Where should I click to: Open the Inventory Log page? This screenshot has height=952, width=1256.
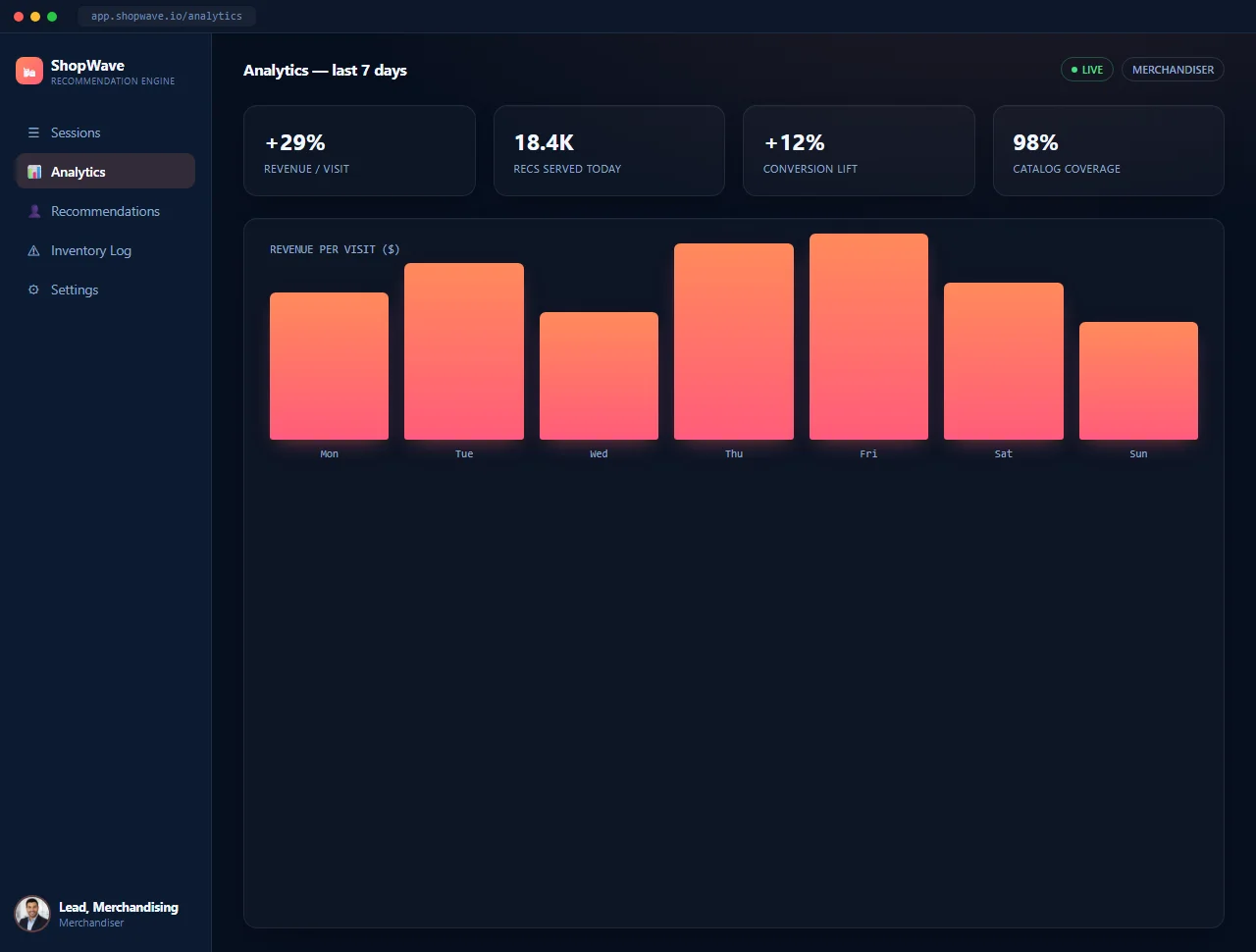tap(105, 250)
